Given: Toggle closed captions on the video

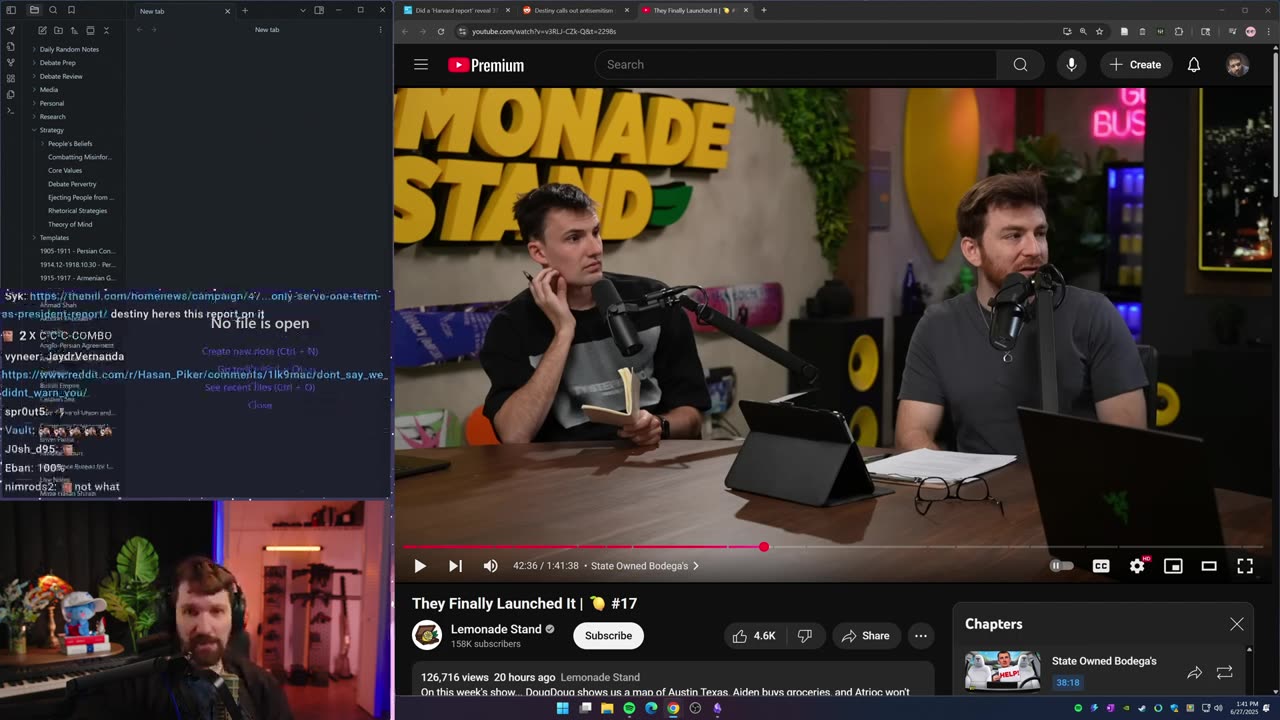Looking at the screenshot, I should [x=1101, y=566].
